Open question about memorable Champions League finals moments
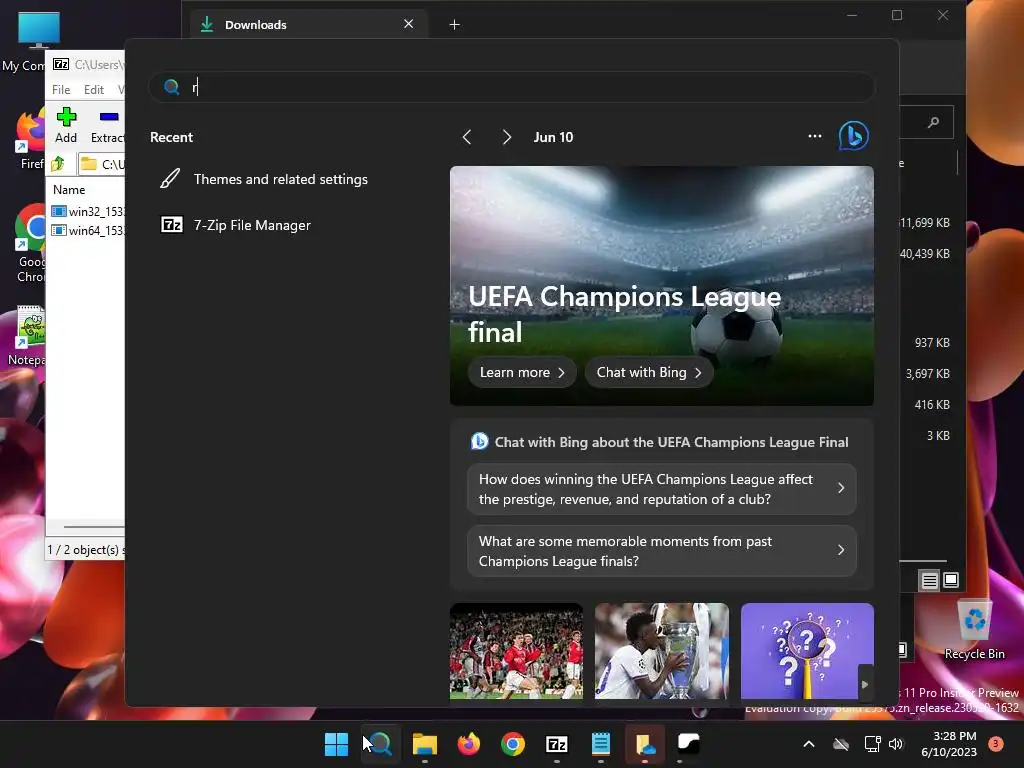This screenshot has width=1024, height=768. (662, 551)
